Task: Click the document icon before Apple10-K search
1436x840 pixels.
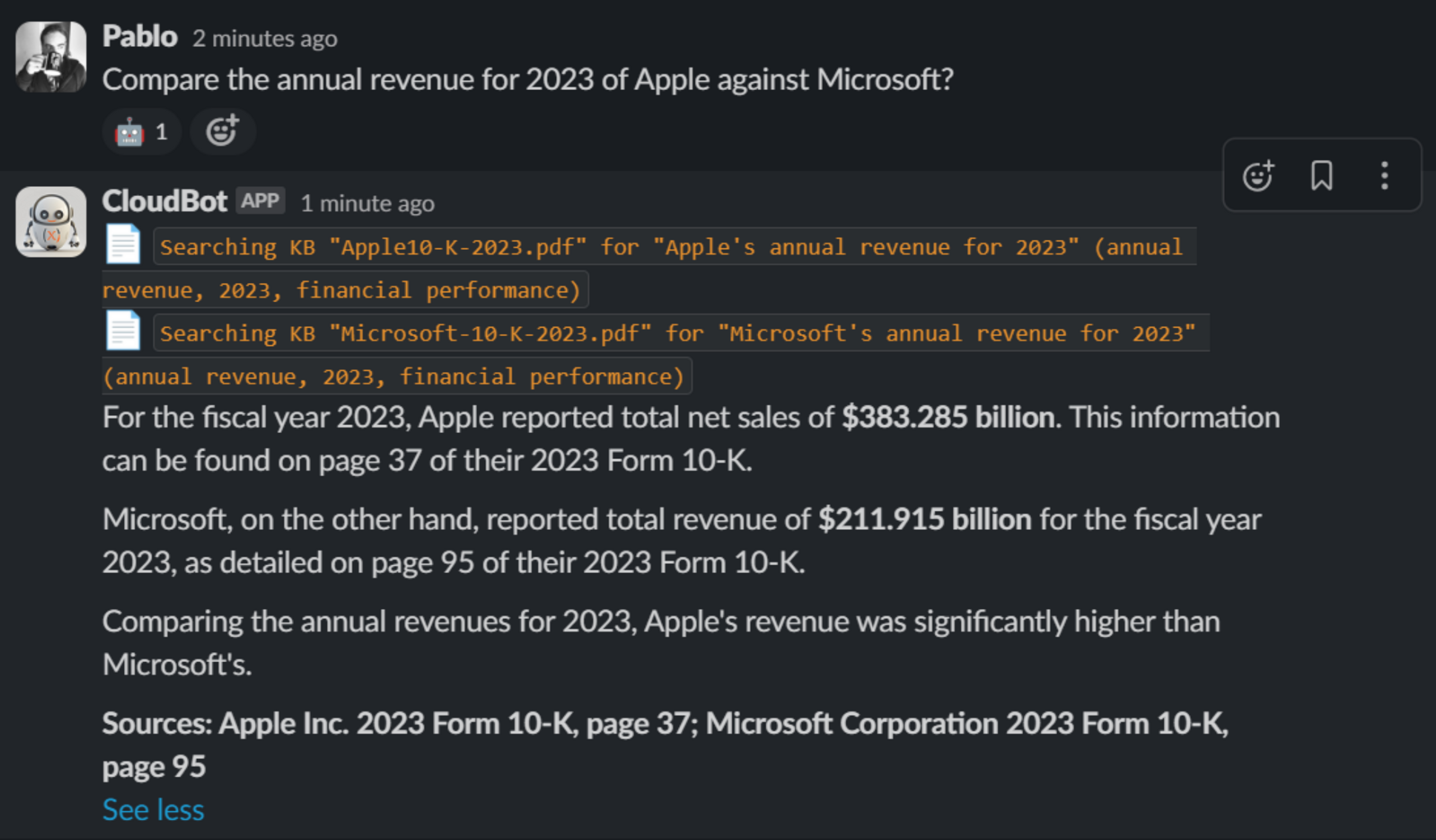Action: click(123, 244)
